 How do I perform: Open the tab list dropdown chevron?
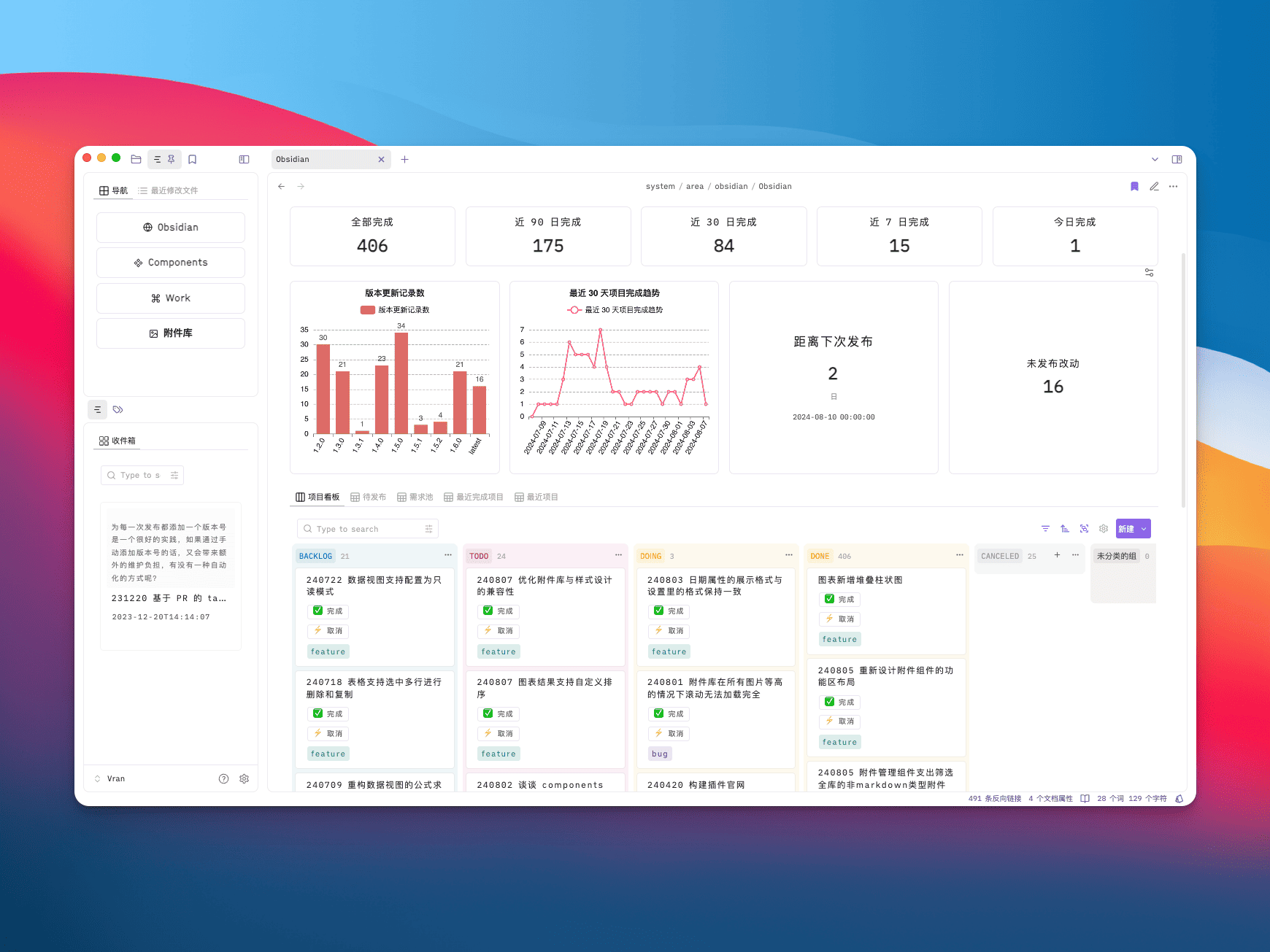pos(1155,159)
